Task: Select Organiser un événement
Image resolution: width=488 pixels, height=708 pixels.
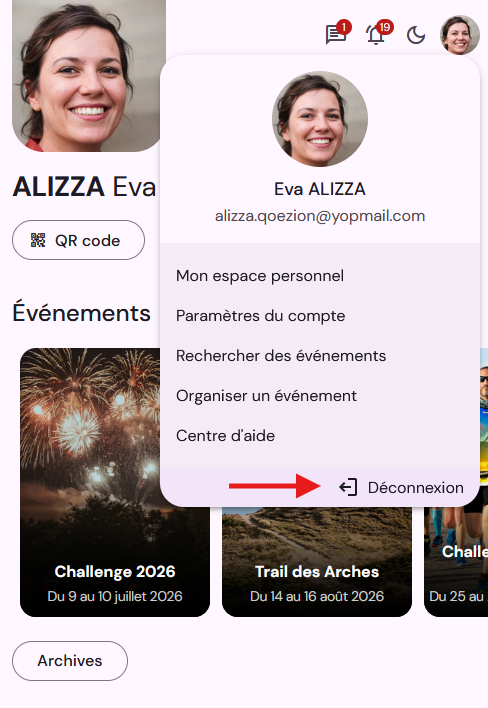Action: [x=266, y=396]
